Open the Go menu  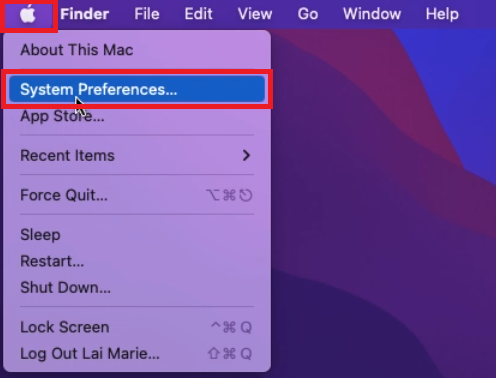tap(308, 14)
